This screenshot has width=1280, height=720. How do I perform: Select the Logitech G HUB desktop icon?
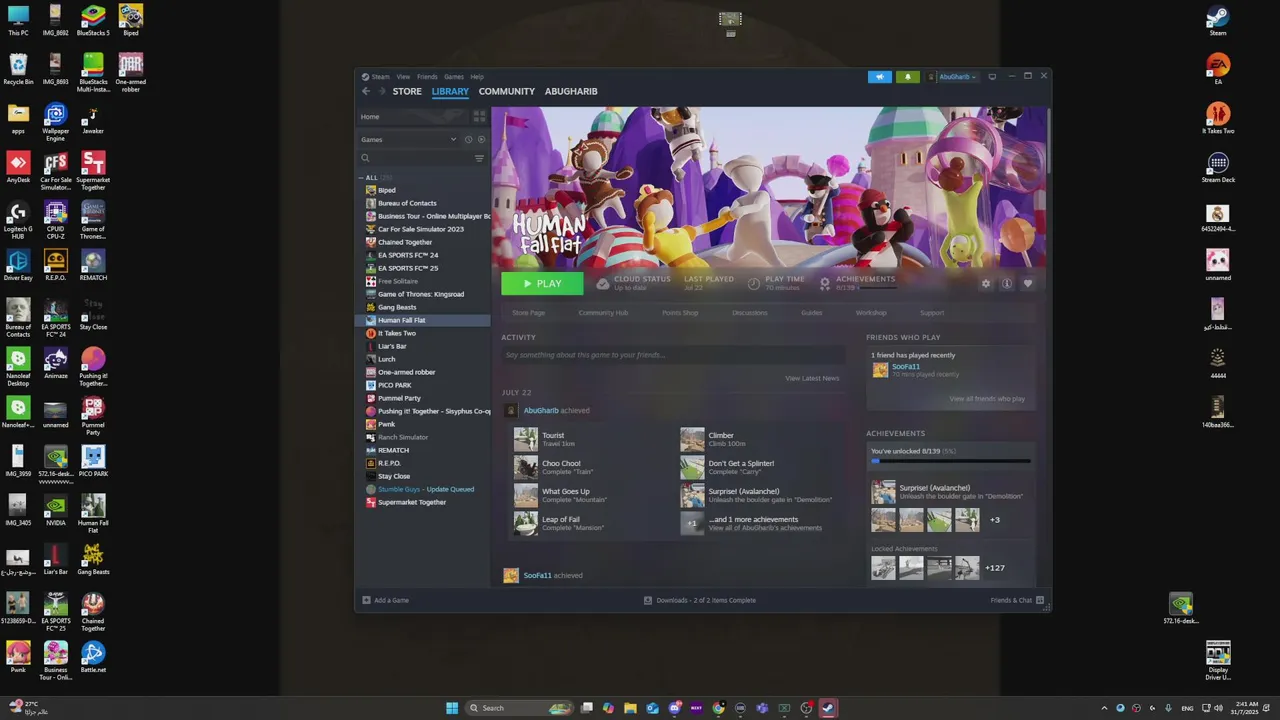[x=18, y=218]
